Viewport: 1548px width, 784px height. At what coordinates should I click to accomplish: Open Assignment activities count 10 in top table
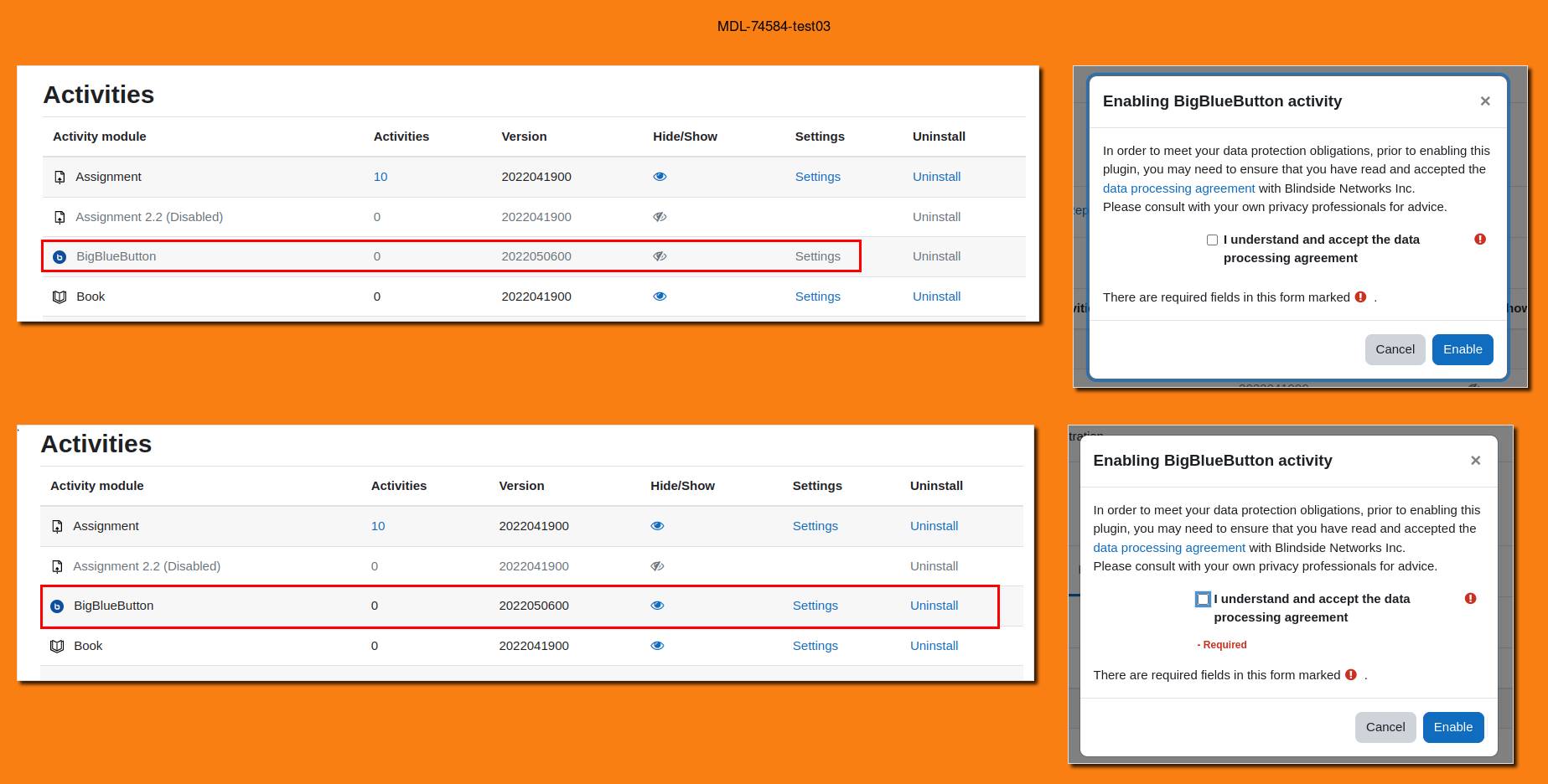381,177
